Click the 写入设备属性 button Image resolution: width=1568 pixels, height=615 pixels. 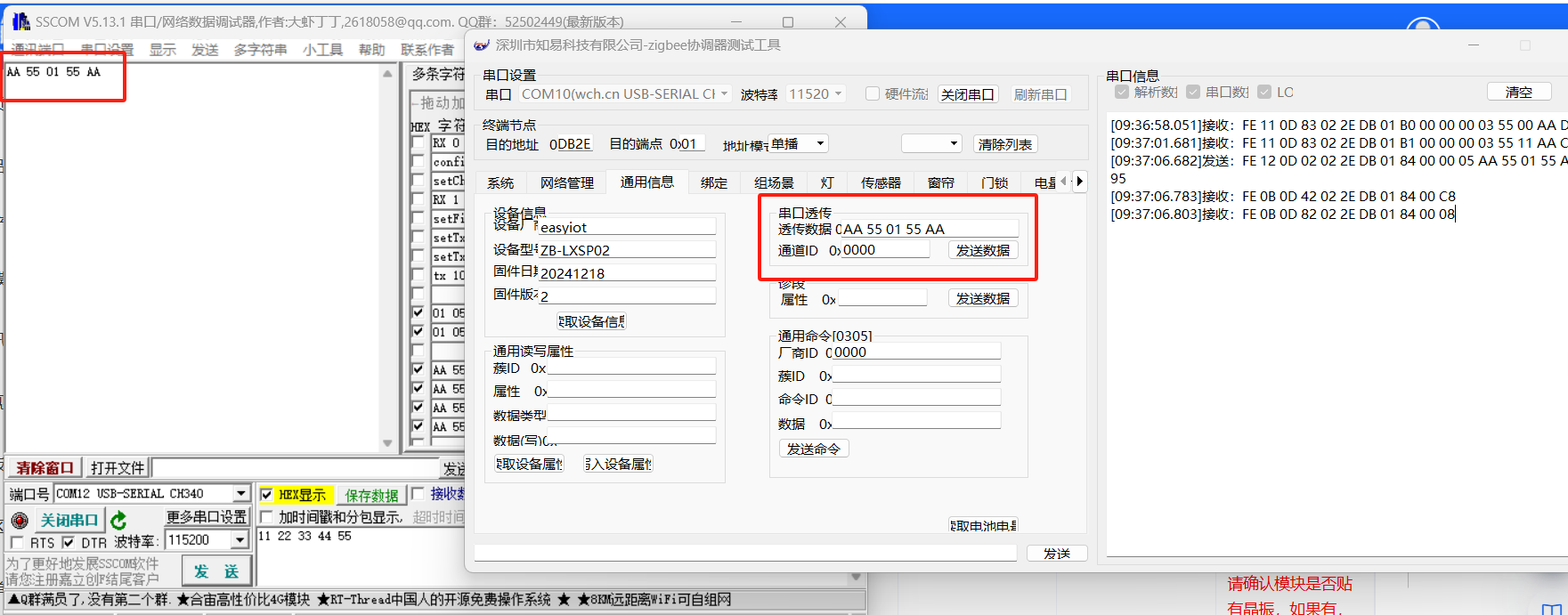(618, 464)
